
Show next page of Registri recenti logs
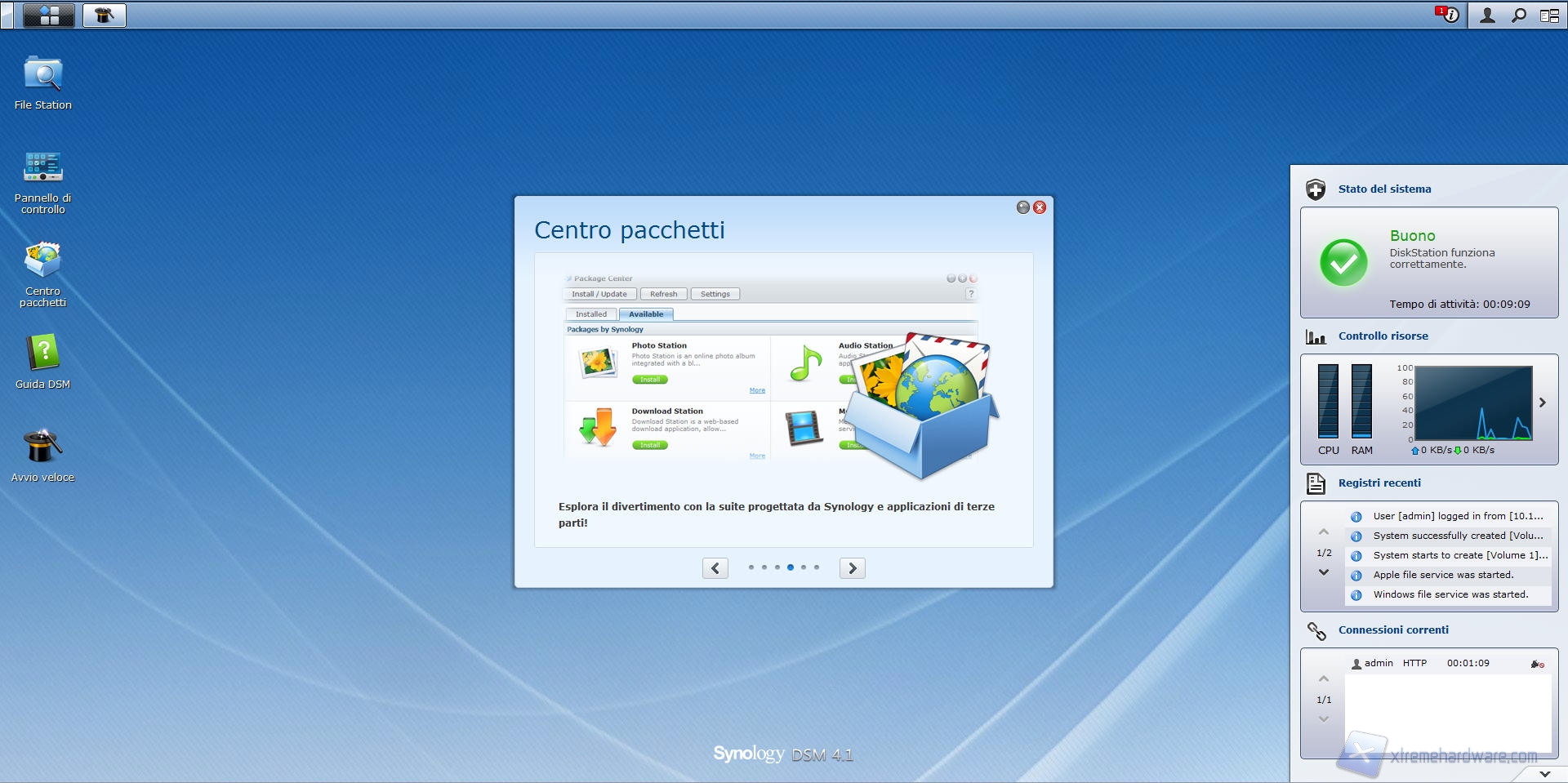tap(1324, 572)
